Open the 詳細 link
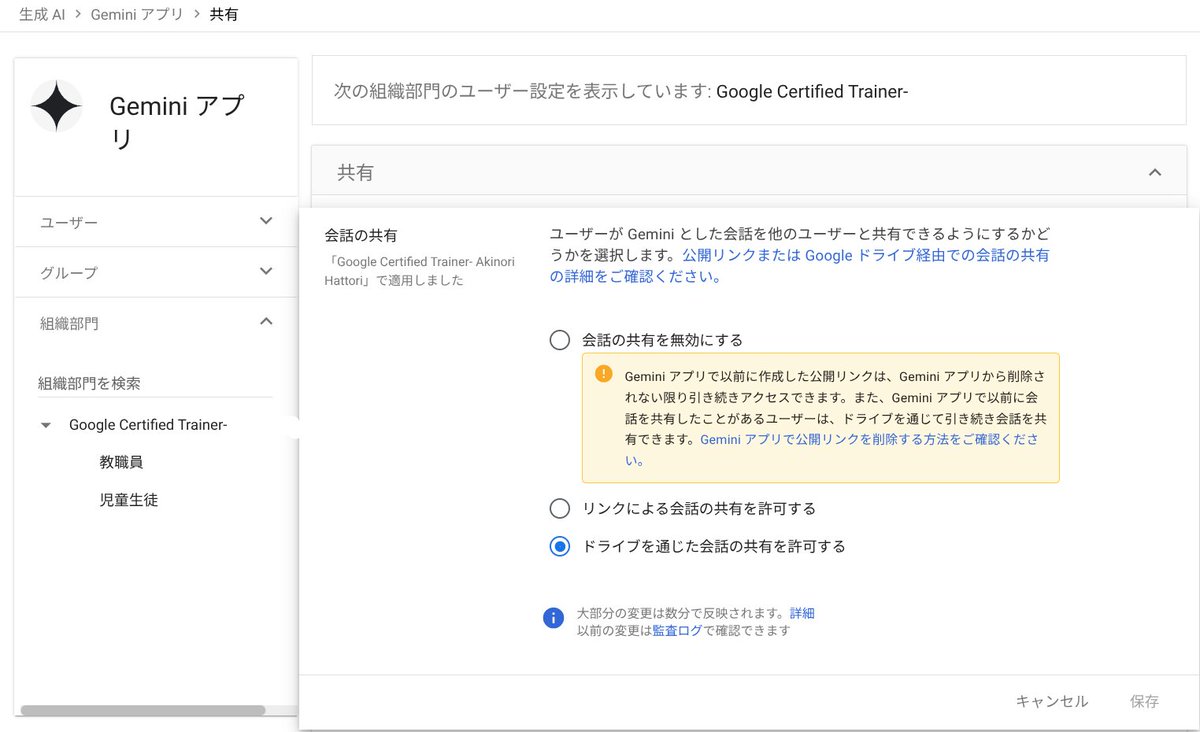This screenshot has height=732, width=1200. pos(802,613)
